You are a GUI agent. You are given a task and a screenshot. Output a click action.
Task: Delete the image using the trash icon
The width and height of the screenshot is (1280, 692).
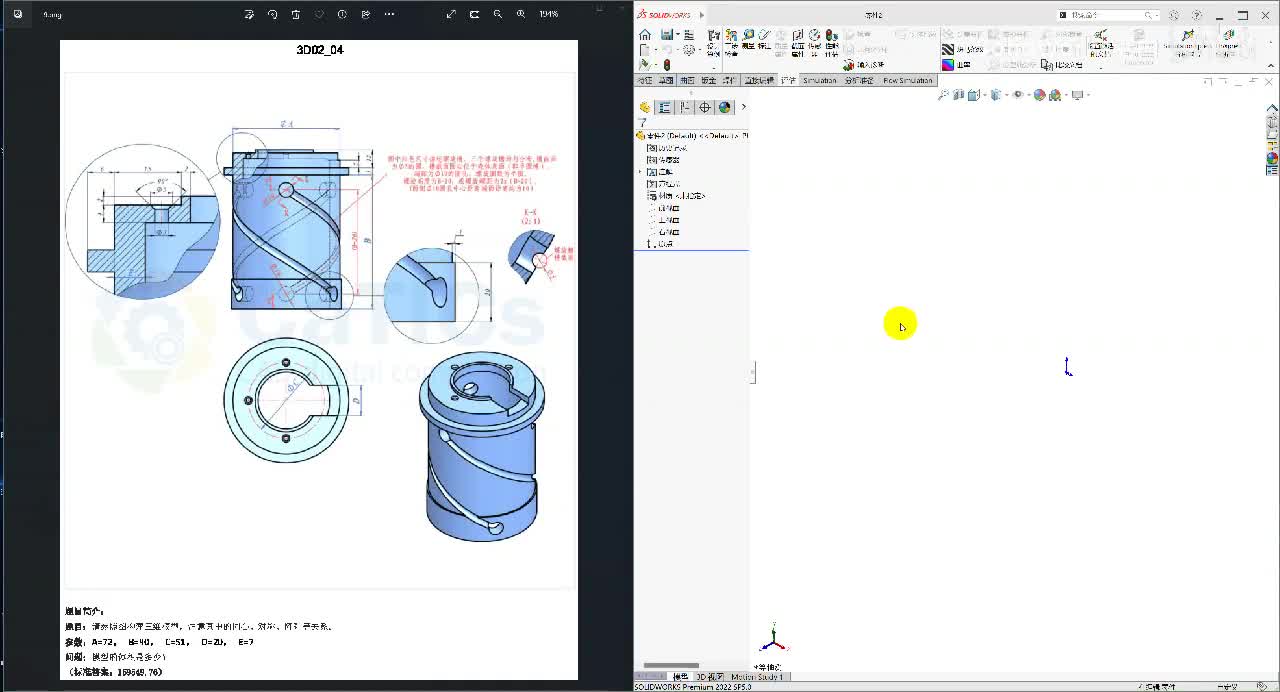click(295, 14)
